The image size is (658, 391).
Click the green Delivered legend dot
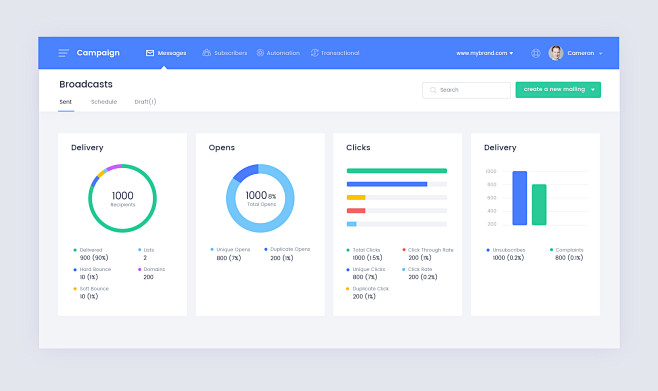pos(75,250)
